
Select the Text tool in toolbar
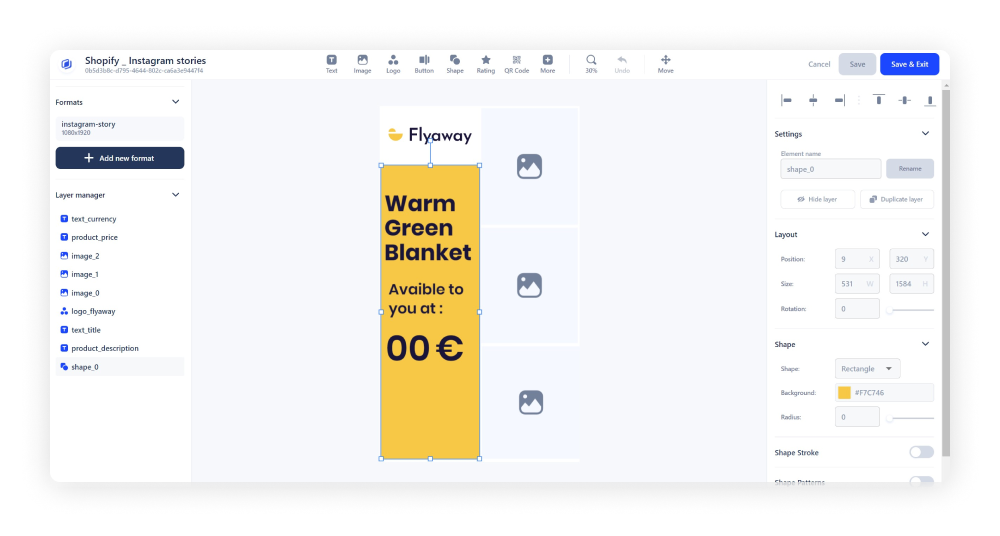click(332, 64)
